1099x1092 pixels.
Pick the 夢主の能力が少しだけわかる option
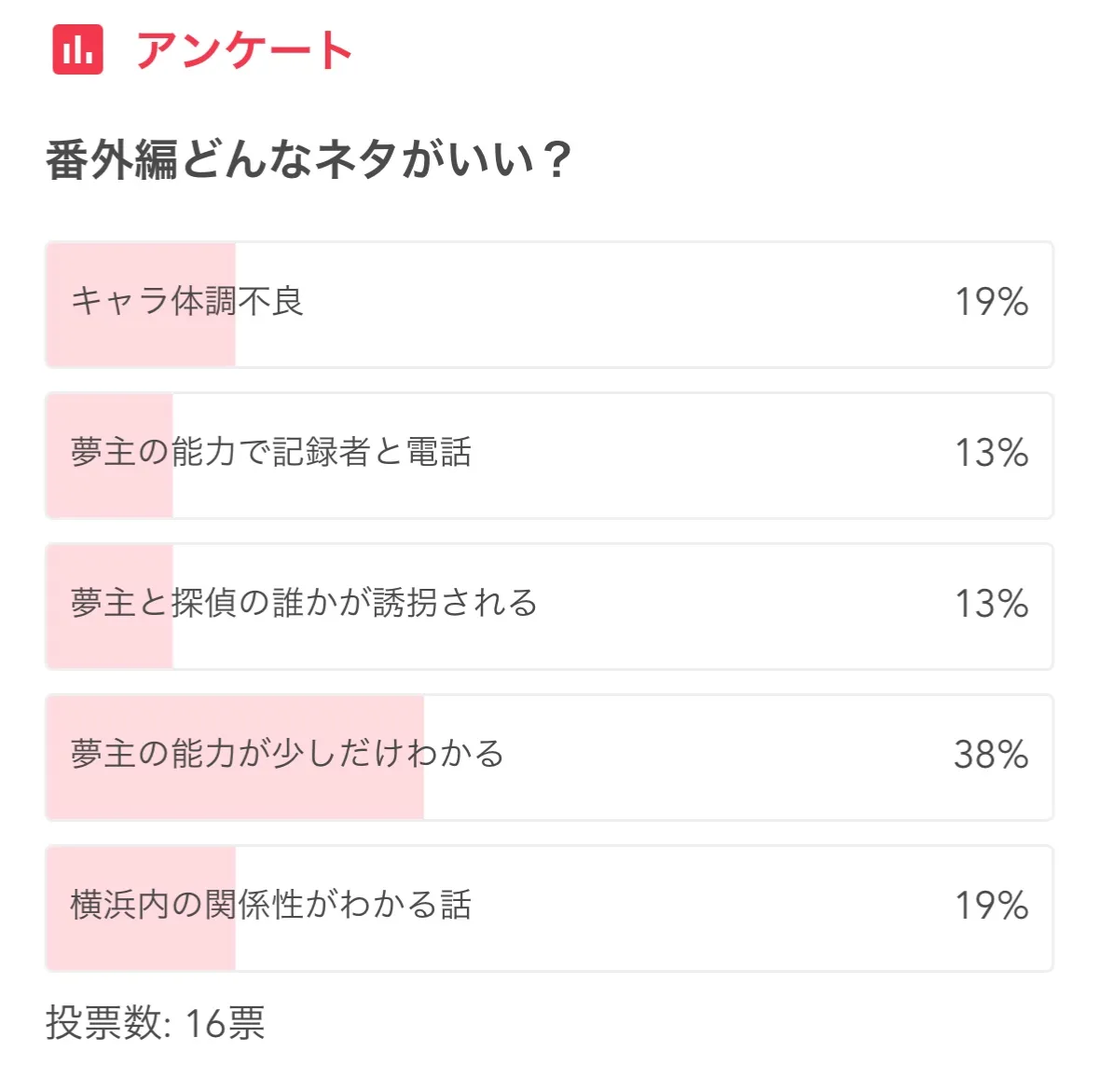click(x=287, y=755)
